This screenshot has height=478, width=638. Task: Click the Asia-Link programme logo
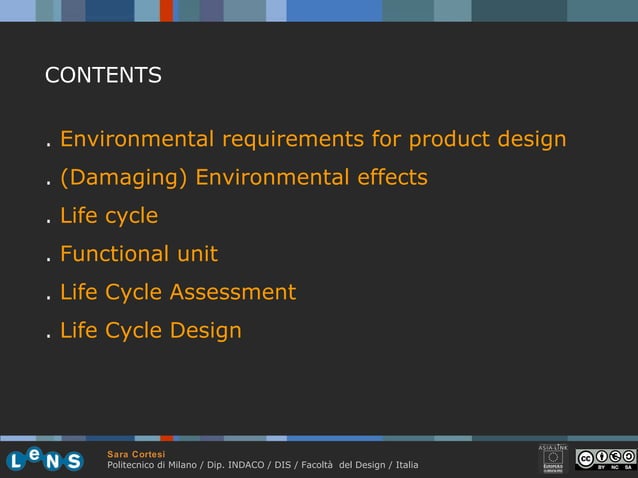(553, 459)
